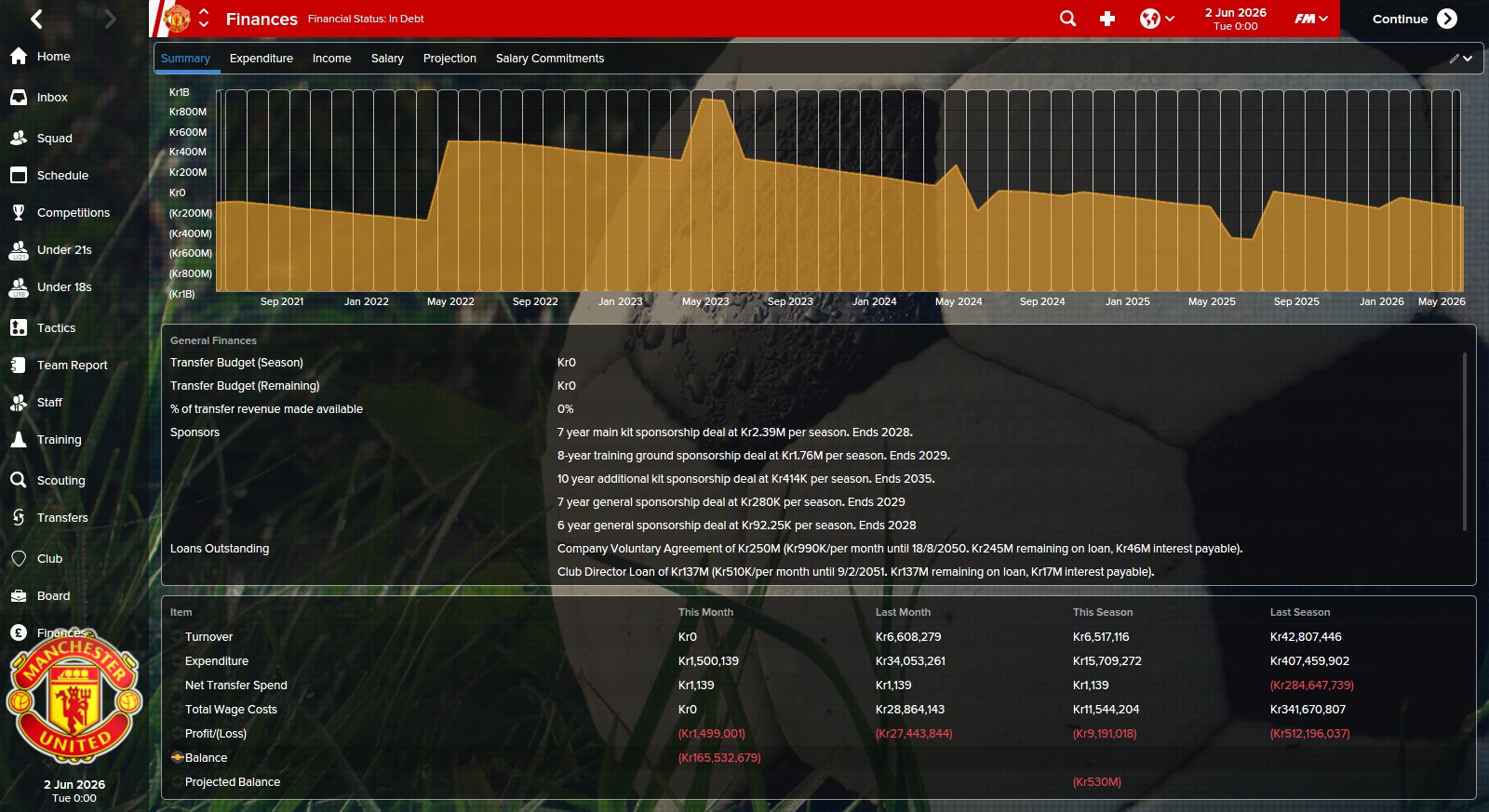This screenshot has height=812, width=1489.
Task: Click the Company Voluntary Agreement loan line
Action: coord(900,549)
